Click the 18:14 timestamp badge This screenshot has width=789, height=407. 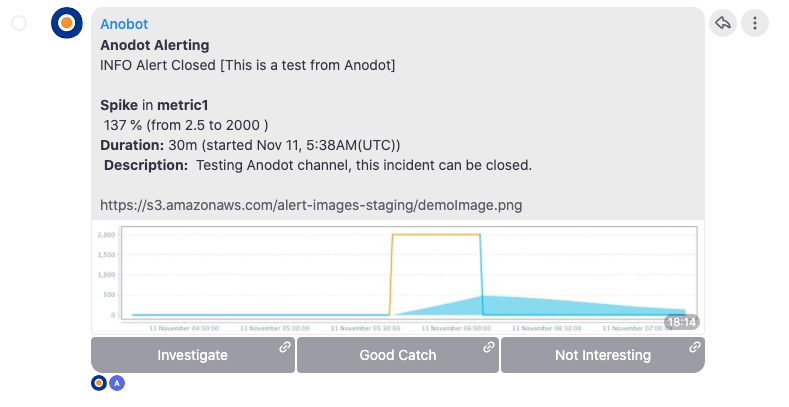[682, 322]
